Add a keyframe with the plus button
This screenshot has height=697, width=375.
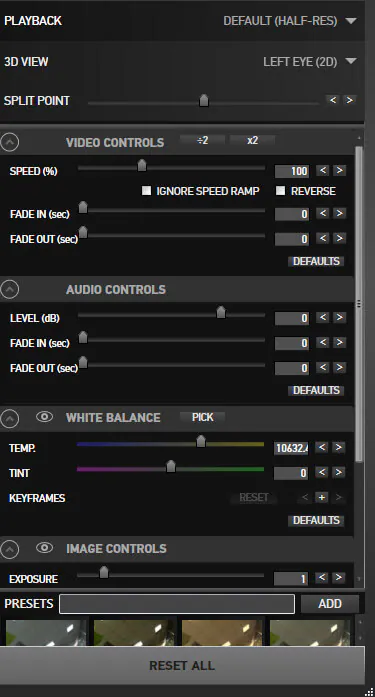pyautogui.click(x=322, y=497)
